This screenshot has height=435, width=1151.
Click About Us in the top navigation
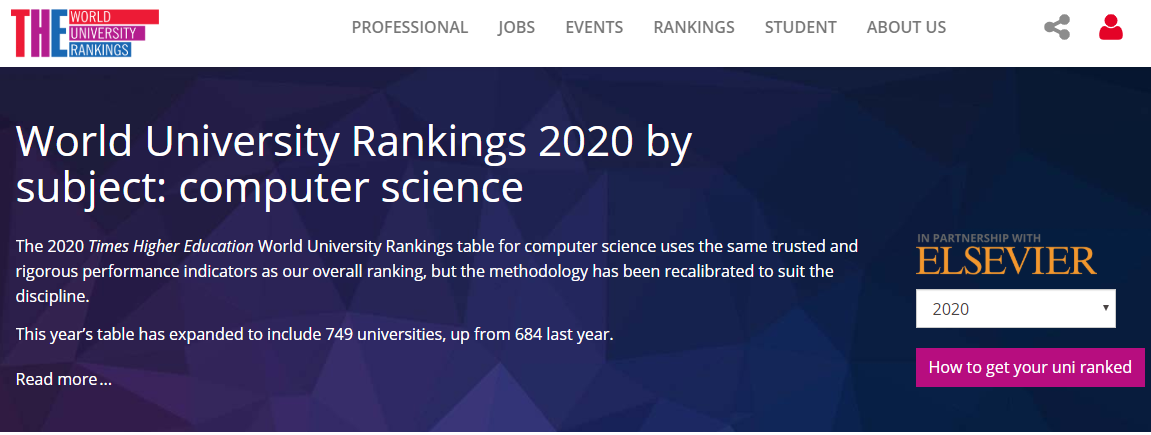tap(906, 27)
